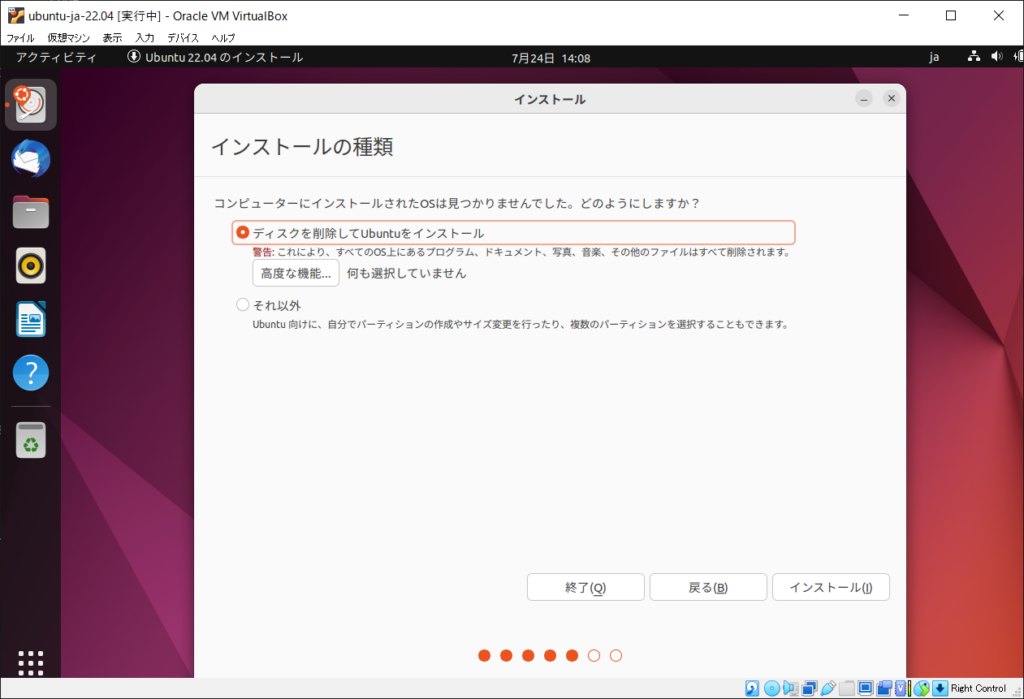
Task: Open the 仮想マシン menu
Action: tap(69, 38)
